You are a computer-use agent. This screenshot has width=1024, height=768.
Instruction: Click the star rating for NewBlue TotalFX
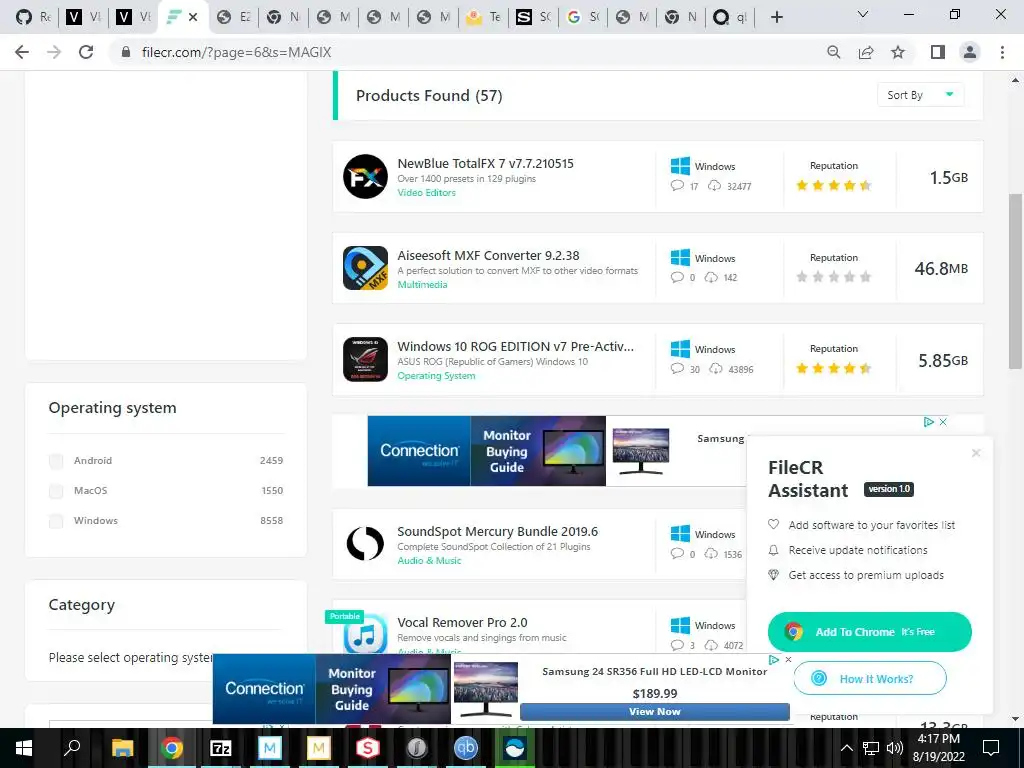click(833, 185)
